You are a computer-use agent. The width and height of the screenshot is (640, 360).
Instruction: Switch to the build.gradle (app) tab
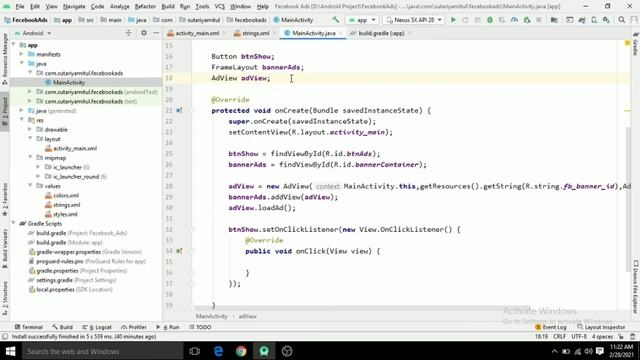381,33
